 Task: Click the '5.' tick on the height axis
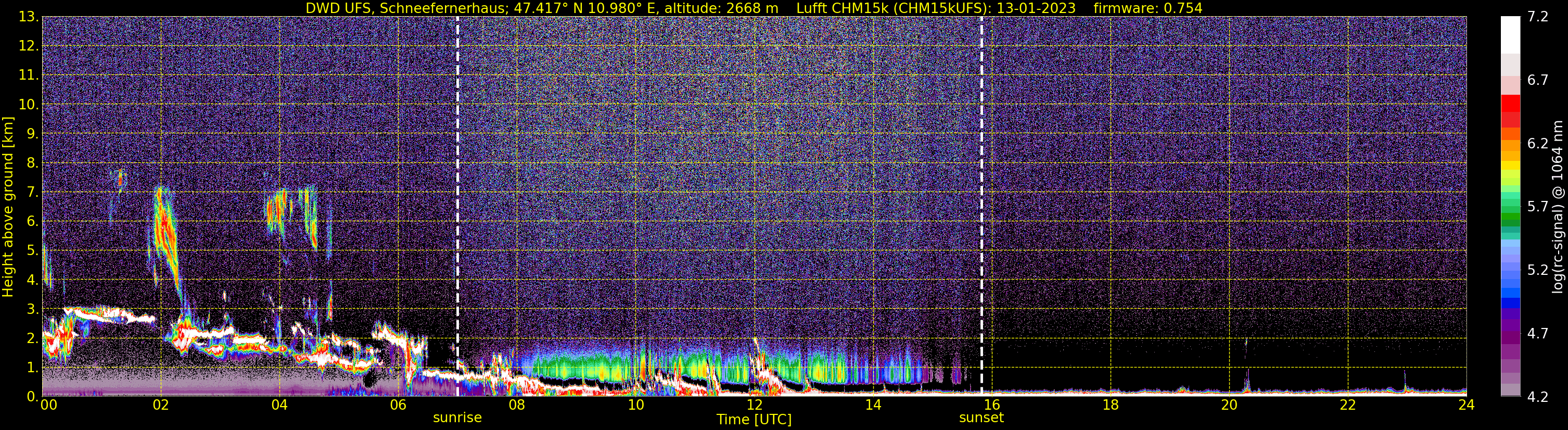[32, 250]
